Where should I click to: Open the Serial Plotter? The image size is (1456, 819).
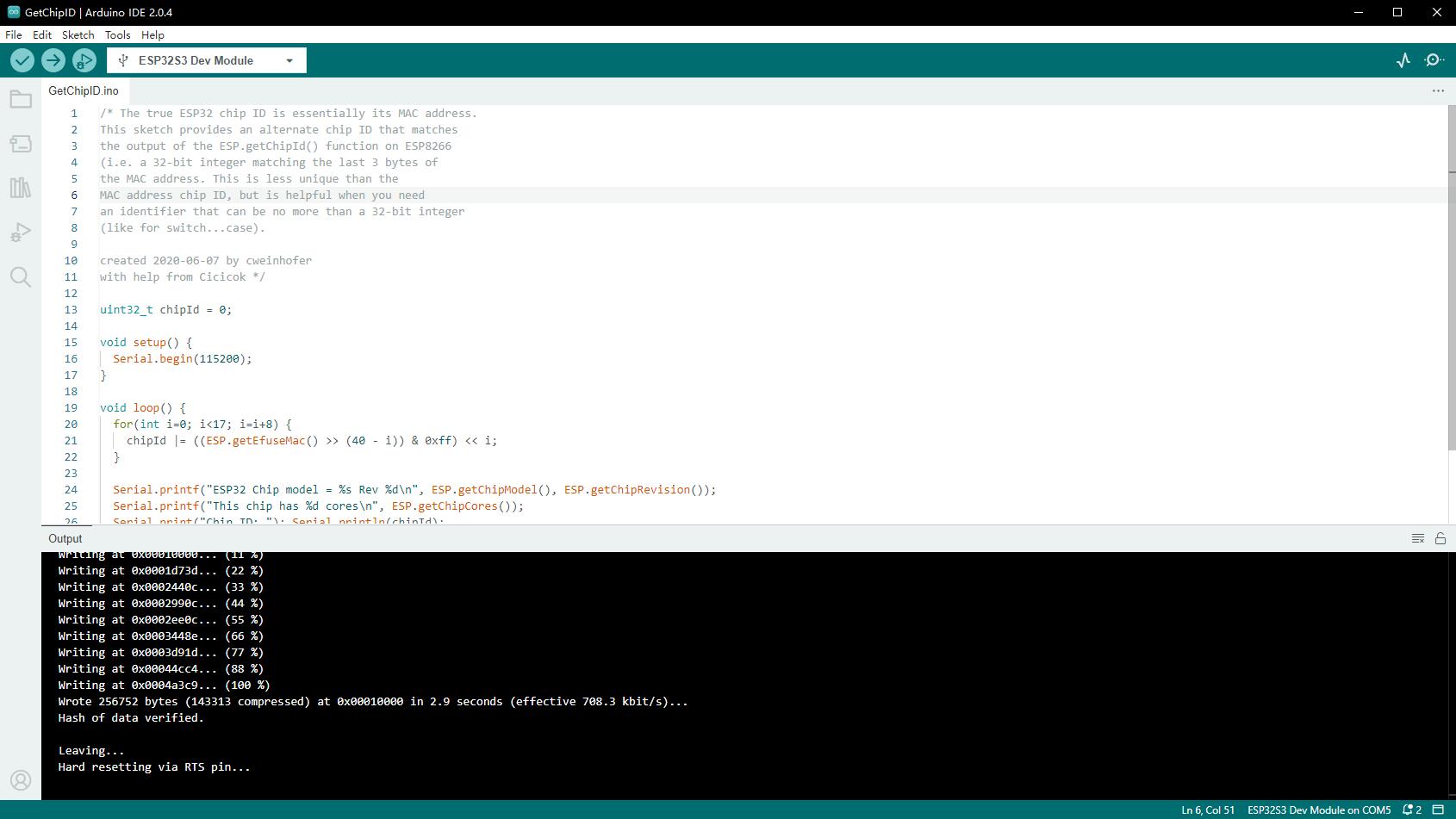click(x=1403, y=60)
